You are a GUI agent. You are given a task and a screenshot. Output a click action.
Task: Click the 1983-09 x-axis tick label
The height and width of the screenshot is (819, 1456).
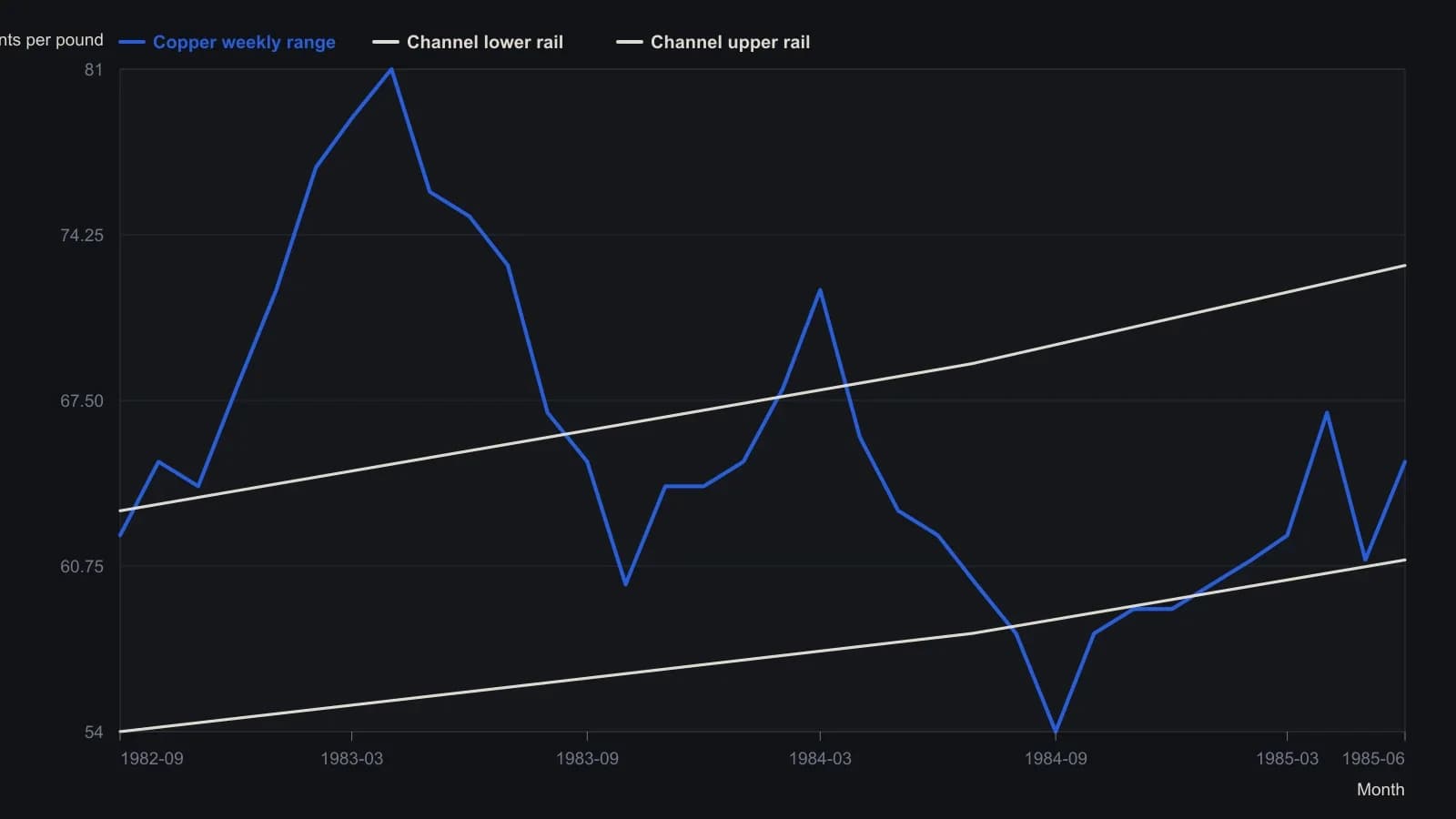(587, 758)
